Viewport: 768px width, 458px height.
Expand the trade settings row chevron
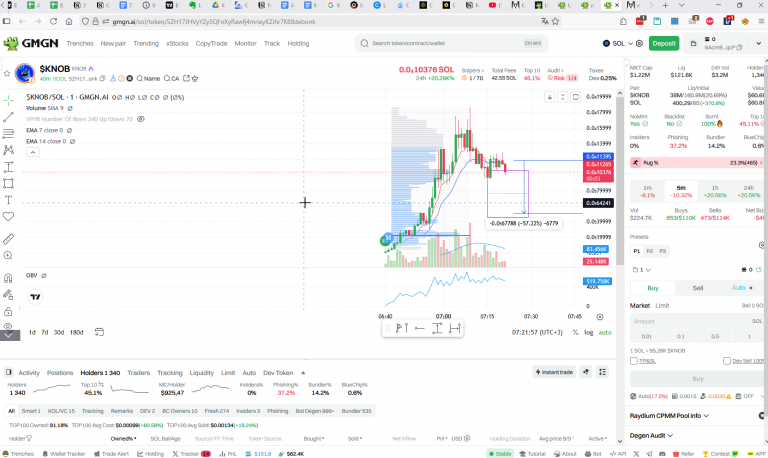[x=763, y=396]
